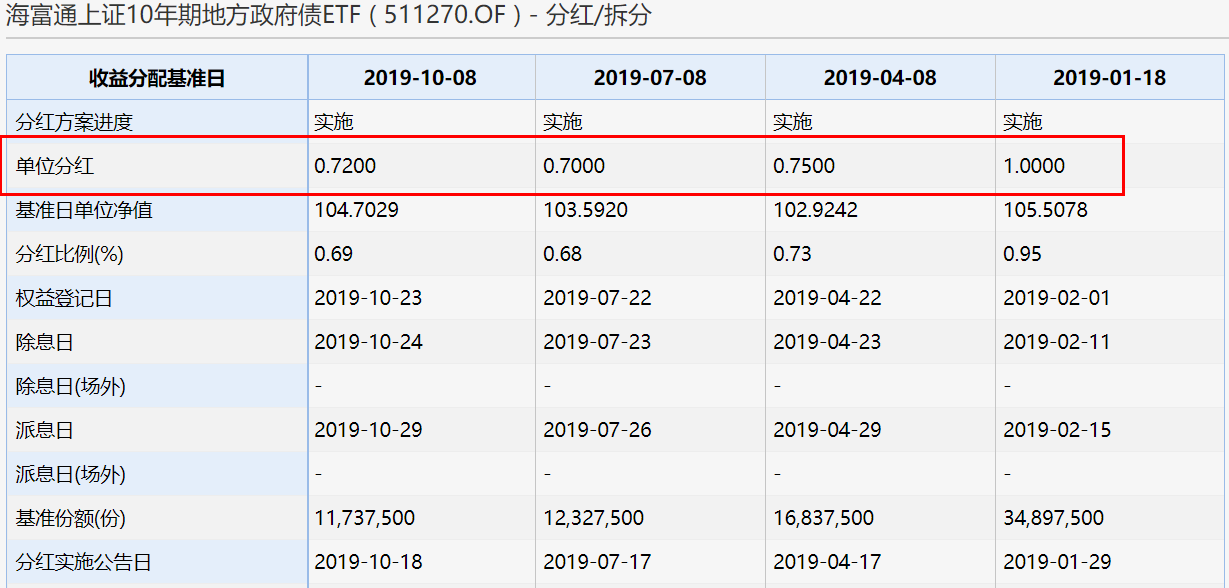The image size is (1229, 588).
Task: Click announcement date 2019-04-17
Action: 827,562
